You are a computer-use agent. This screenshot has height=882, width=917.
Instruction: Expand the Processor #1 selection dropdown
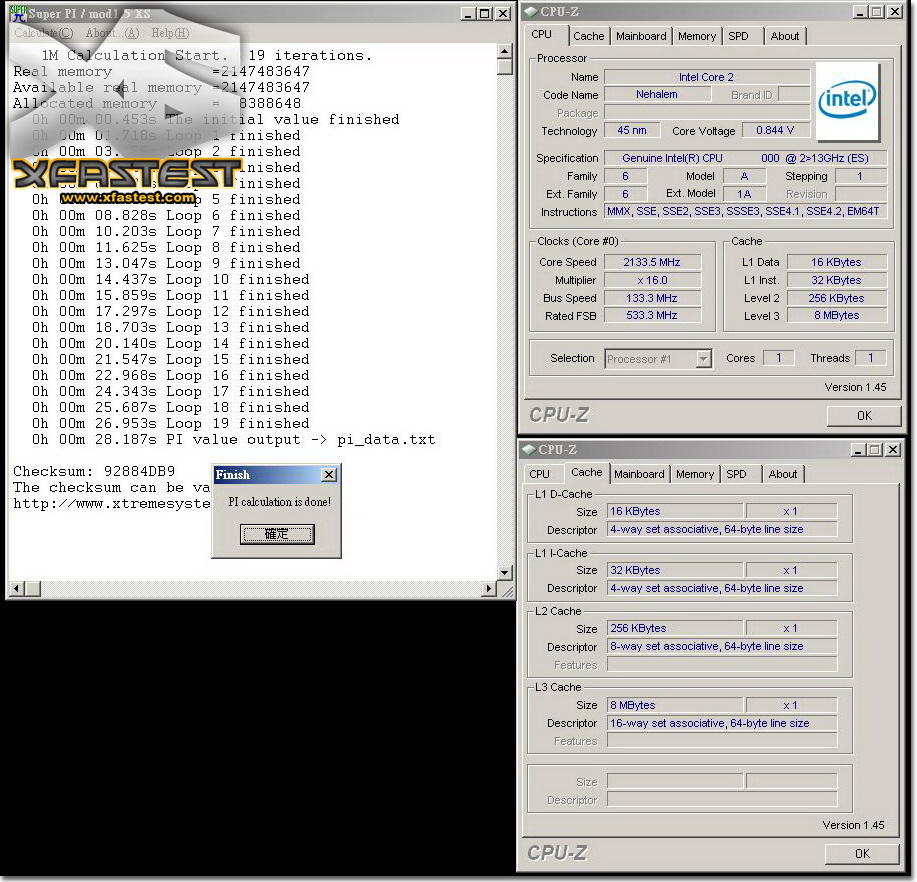[703, 359]
